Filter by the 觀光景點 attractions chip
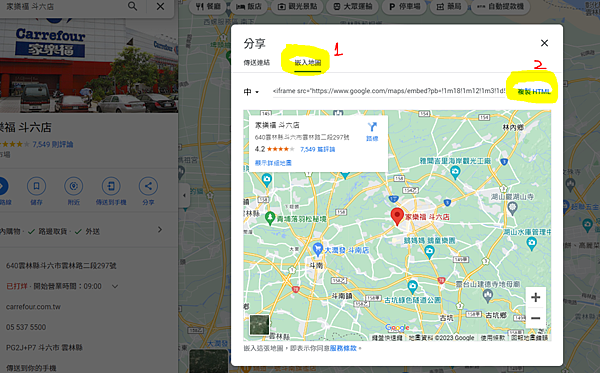This screenshot has height=373, width=600. pyautogui.click(x=297, y=7)
